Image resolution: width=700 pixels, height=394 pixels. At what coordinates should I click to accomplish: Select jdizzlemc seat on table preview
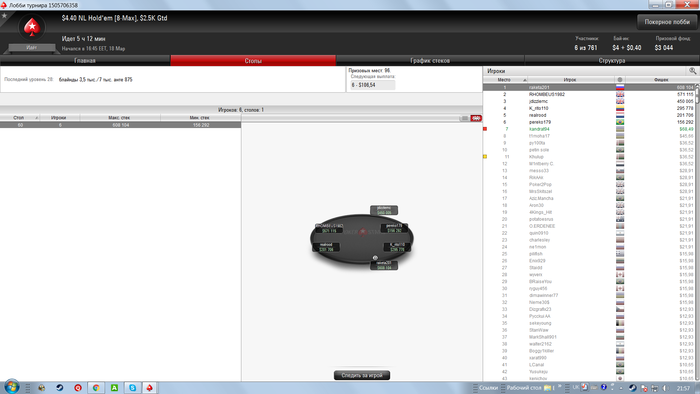(384, 210)
